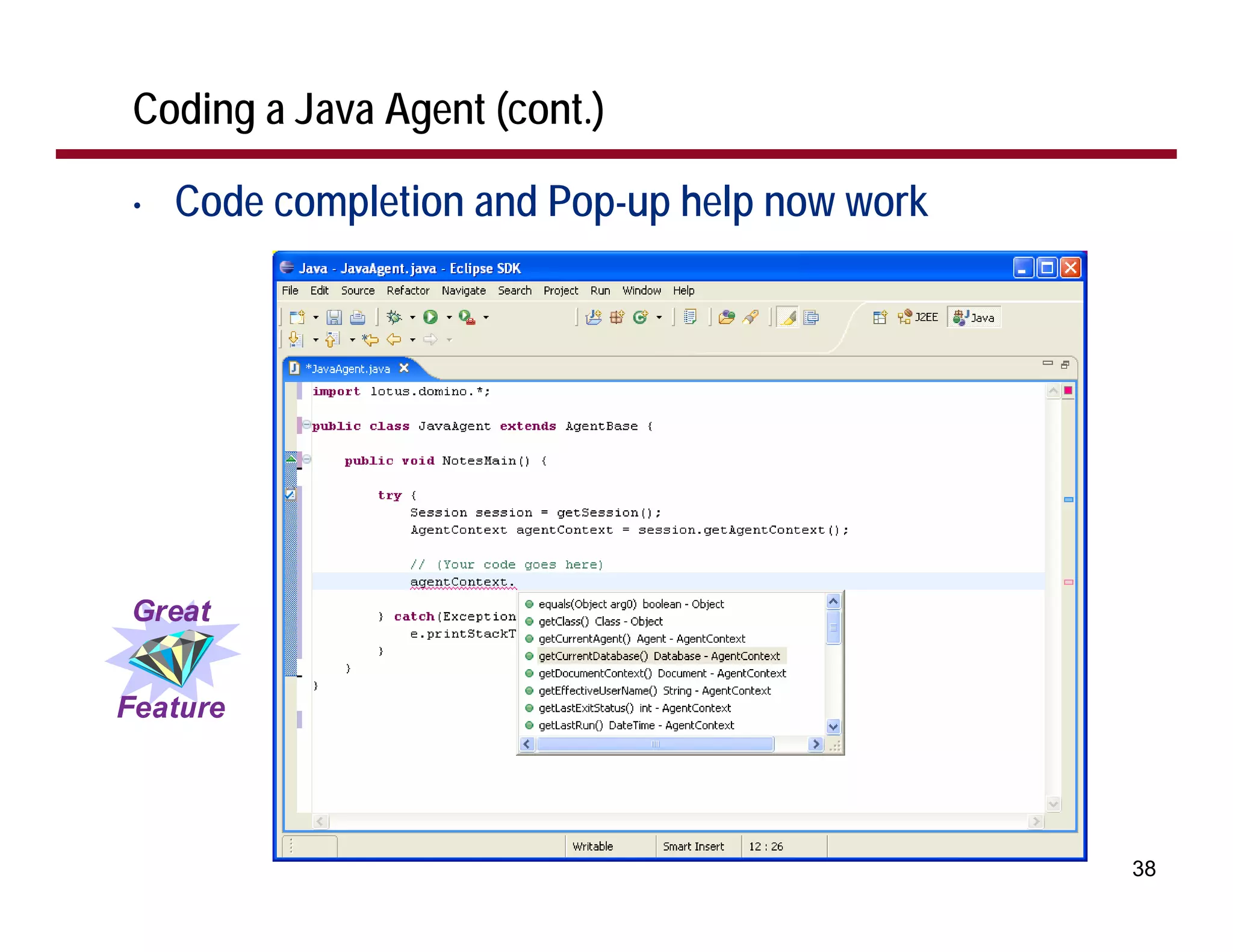Click New Java Project icon
1233x952 pixels.
click(x=594, y=317)
